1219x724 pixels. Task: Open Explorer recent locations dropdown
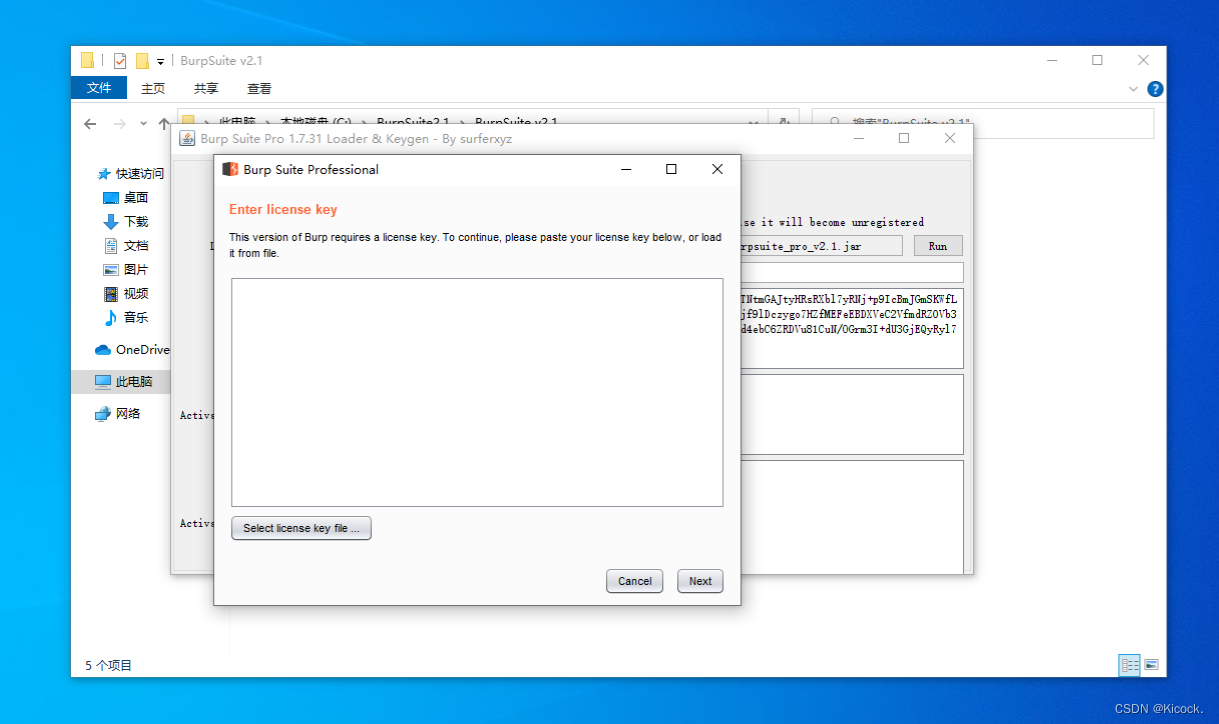pos(144,124)
